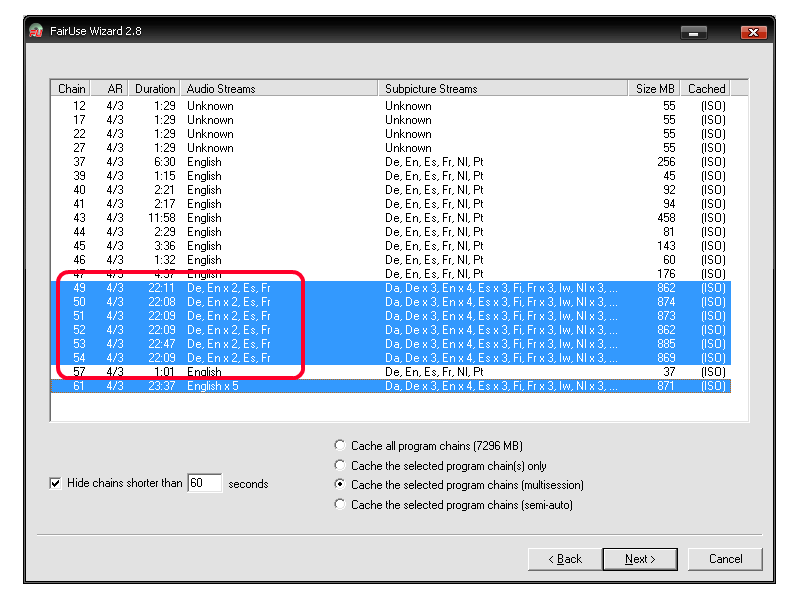This screenshot has height=600, width=800.
Task: Sort by the Chain column header
Action: click(x=71, y=89)
